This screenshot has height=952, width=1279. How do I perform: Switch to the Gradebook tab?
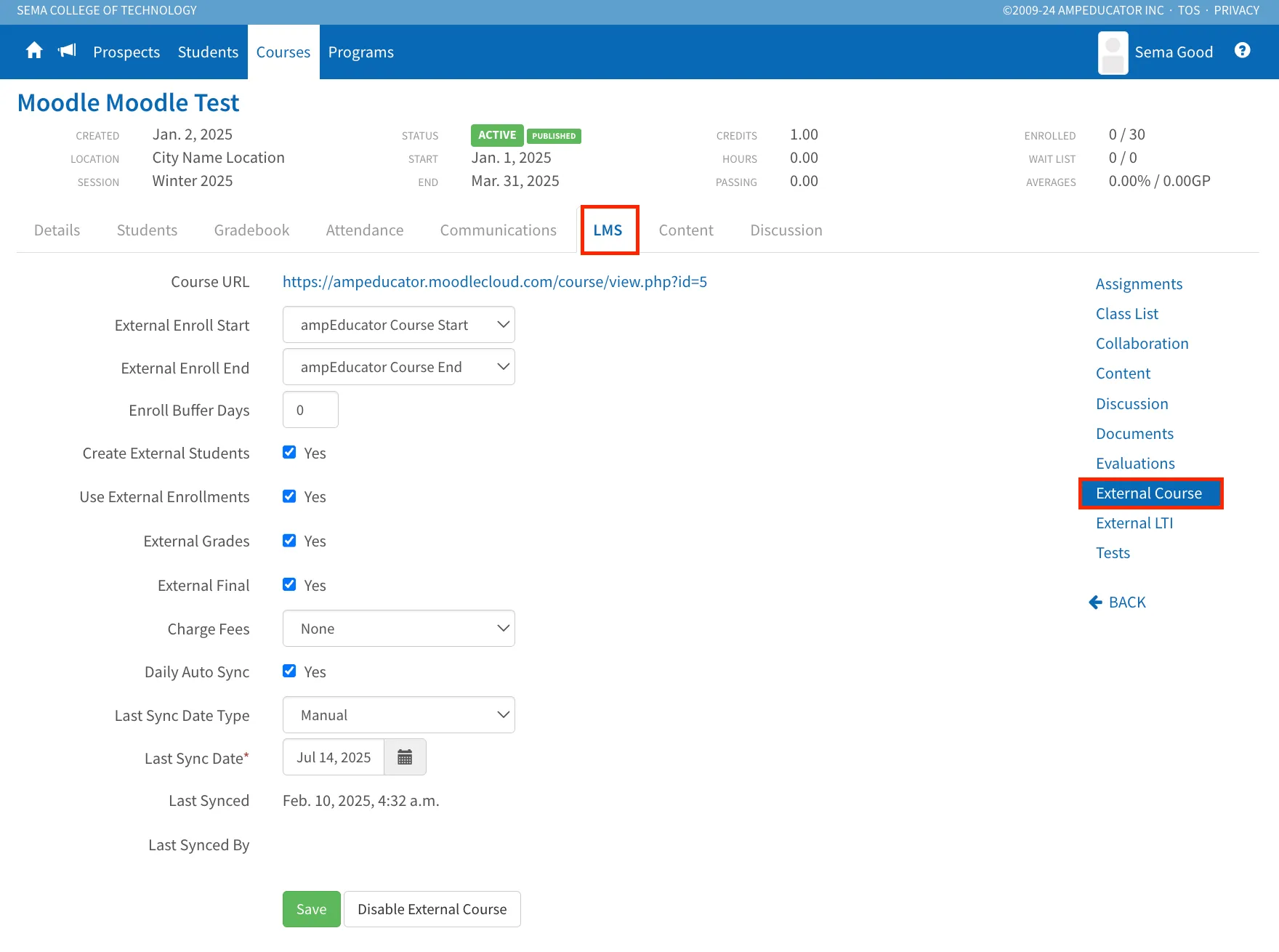click(252, 230)
